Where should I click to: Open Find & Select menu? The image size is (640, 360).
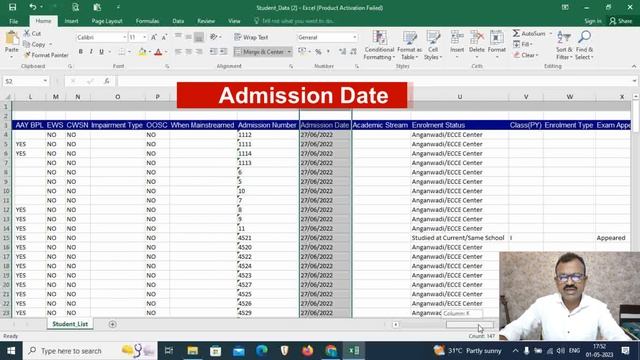point(584,45)
